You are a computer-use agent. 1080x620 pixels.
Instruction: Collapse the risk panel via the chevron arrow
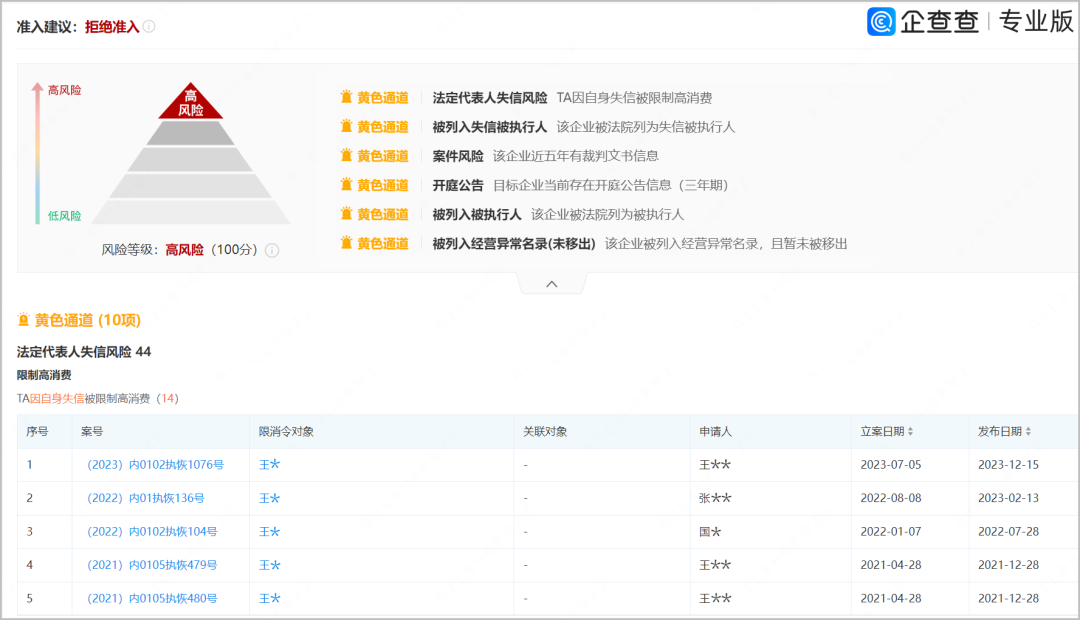551,283
